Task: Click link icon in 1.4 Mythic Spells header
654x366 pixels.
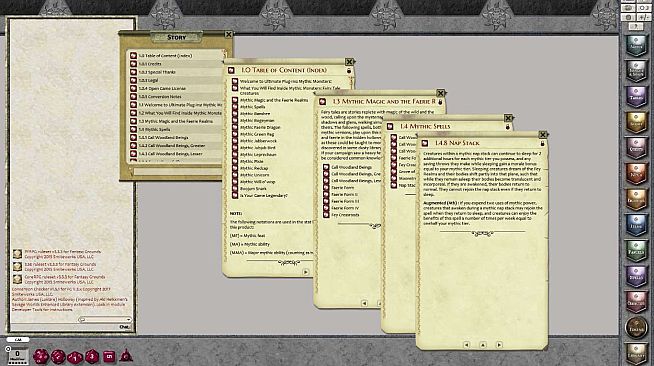Action: 390,126
